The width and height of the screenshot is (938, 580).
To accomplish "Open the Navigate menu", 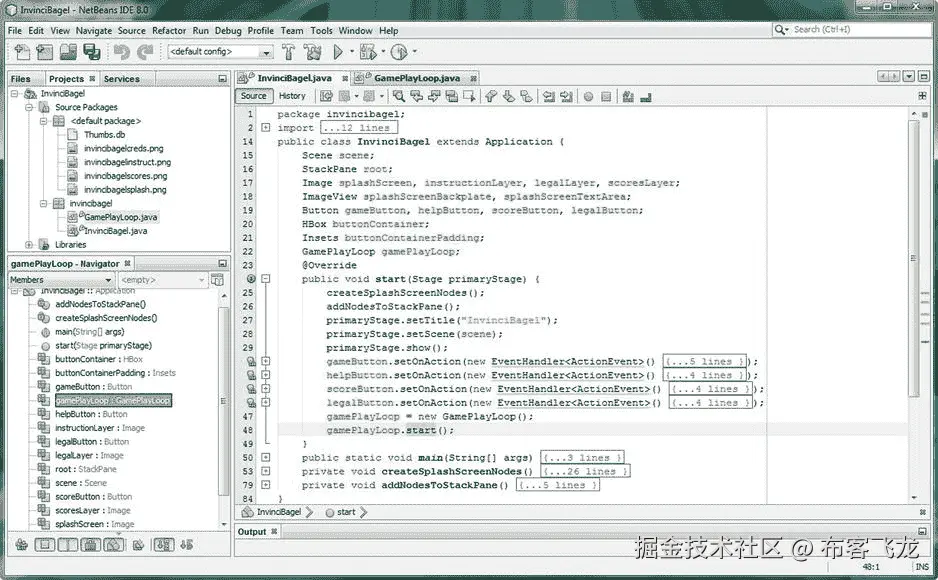I will 93,30.
